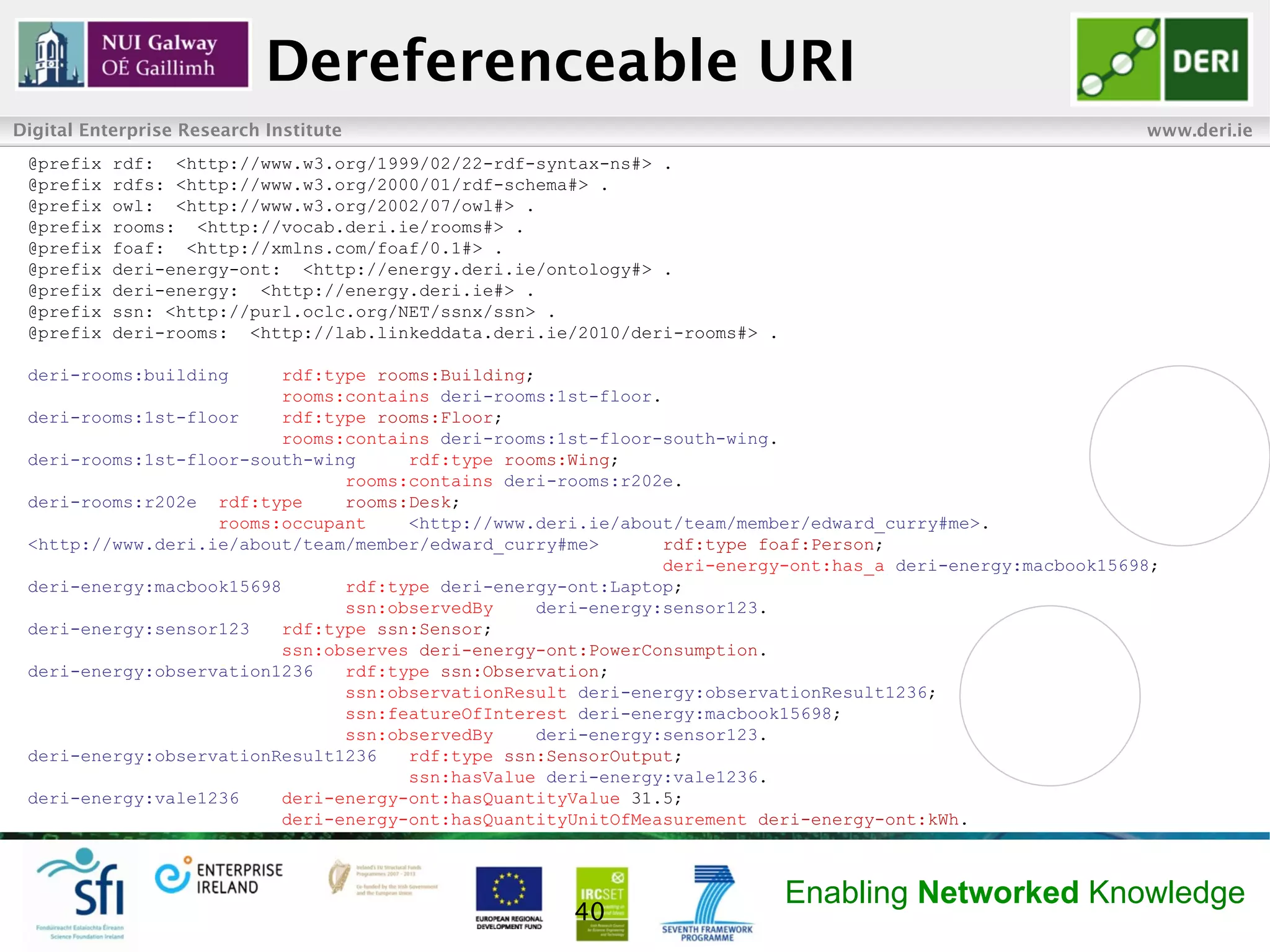
Task: Open edward_curry#me subject URI line
Action: pyautogui.click(x=313, y=545)
